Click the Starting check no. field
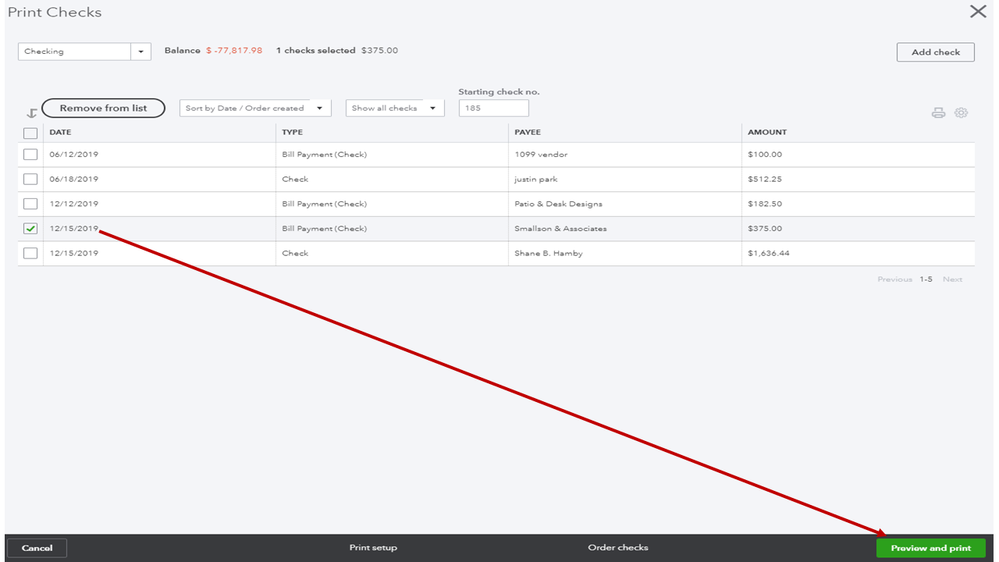Image resolution: width=999 pixels, height=562 pixels. click(x=493, y=108)
